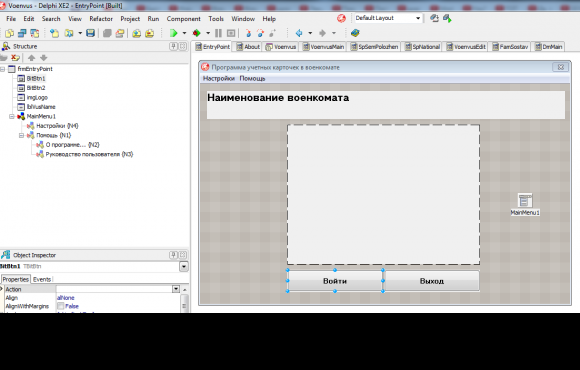580x370 pixels.
Task: Click the Set Debug Desktop icon
Action: click(447, 18)
